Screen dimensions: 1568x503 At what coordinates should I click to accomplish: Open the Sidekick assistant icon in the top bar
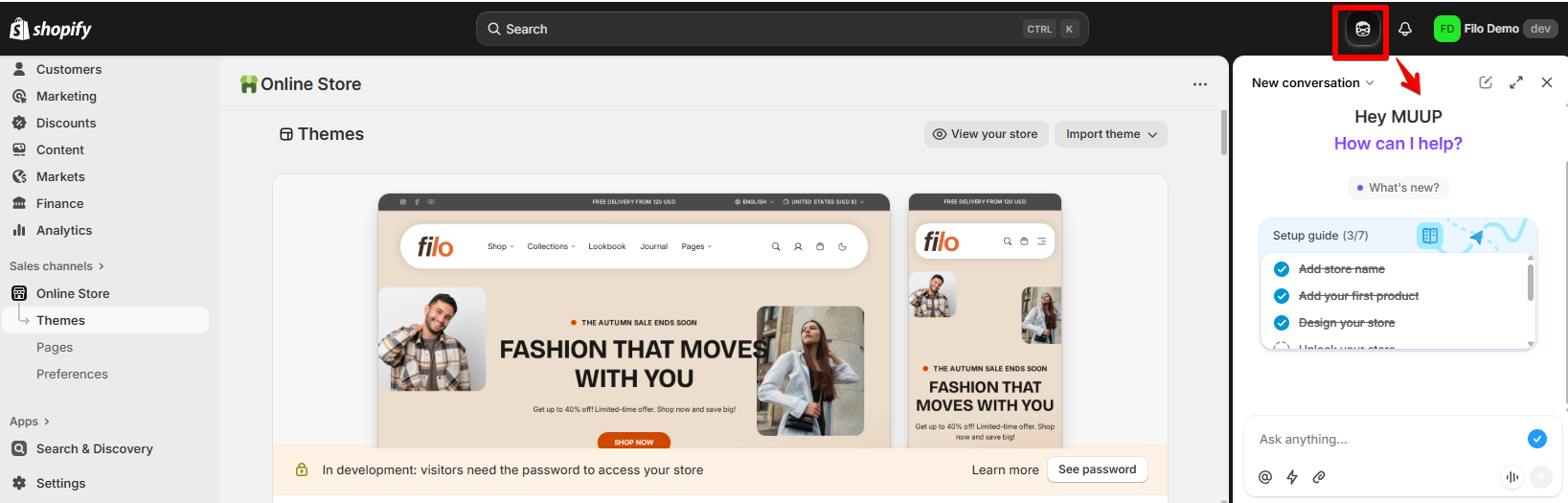coord(1362,29)
